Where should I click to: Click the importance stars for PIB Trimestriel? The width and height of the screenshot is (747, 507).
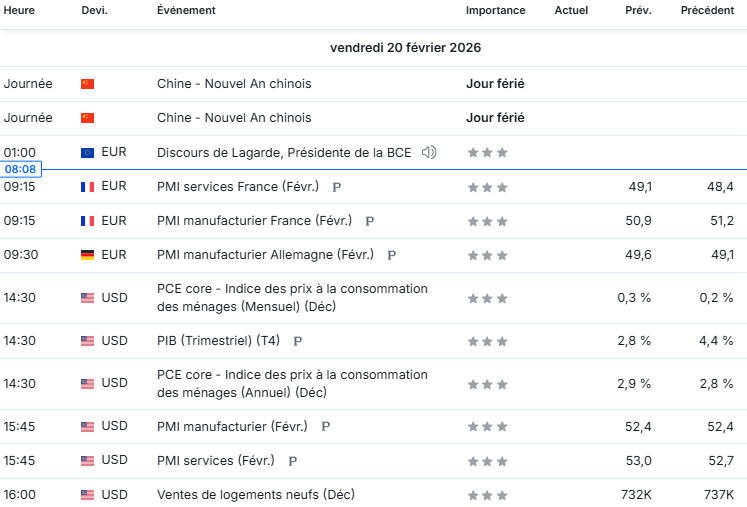[487, 341]
